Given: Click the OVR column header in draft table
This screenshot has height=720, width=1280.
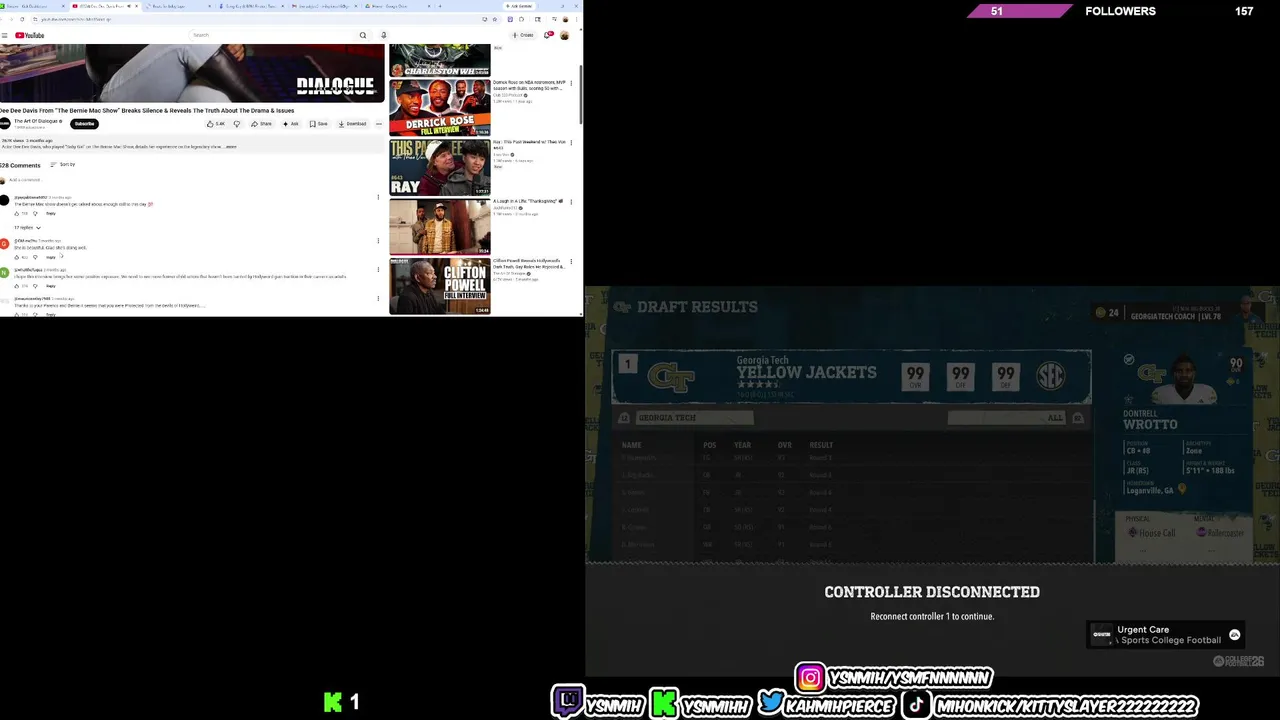Looking at the screenshot, I should pos(784,445).
